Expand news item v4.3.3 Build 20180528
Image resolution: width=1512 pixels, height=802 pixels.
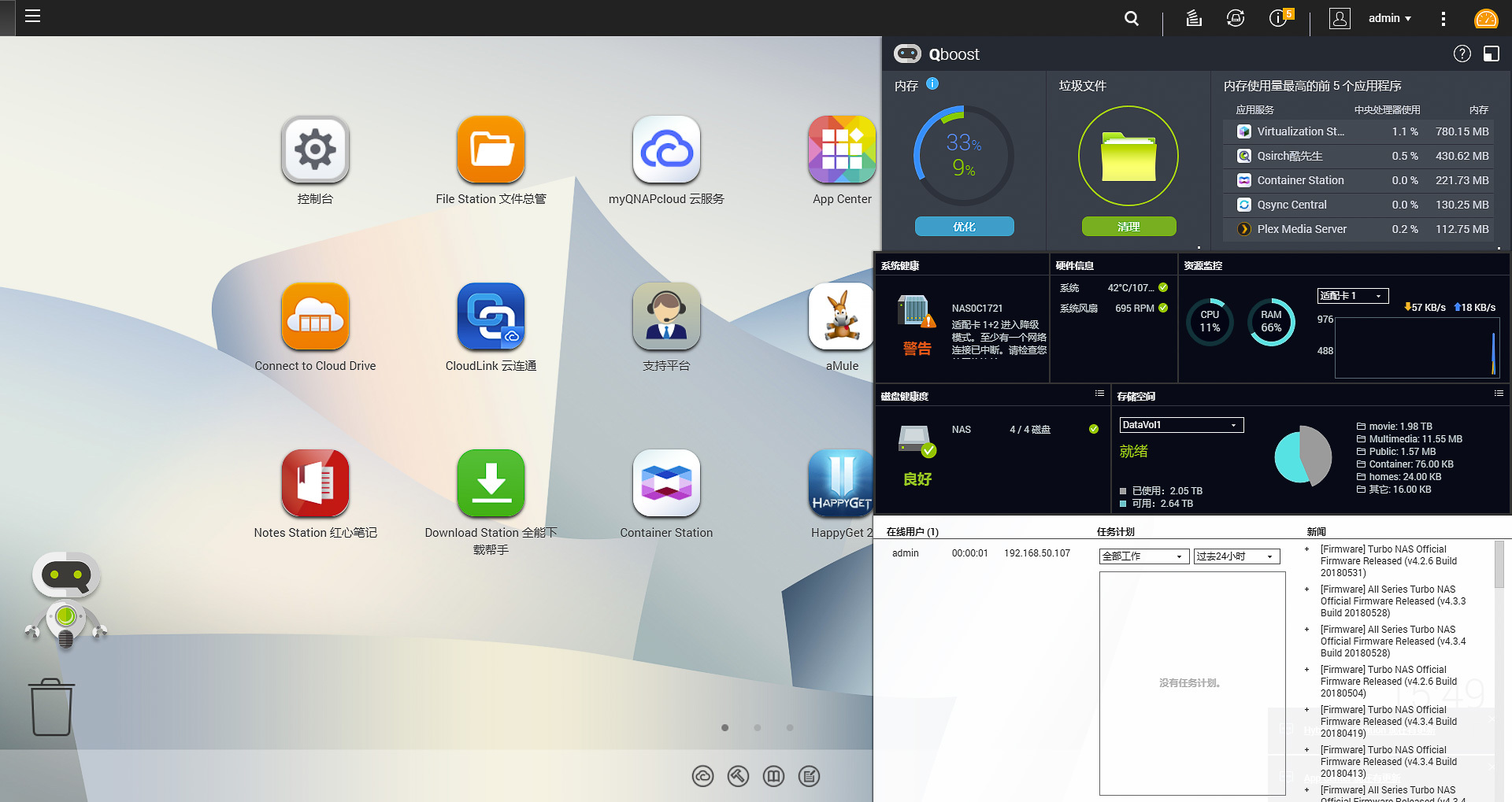pyautogui.click(x=1306, y=589)
